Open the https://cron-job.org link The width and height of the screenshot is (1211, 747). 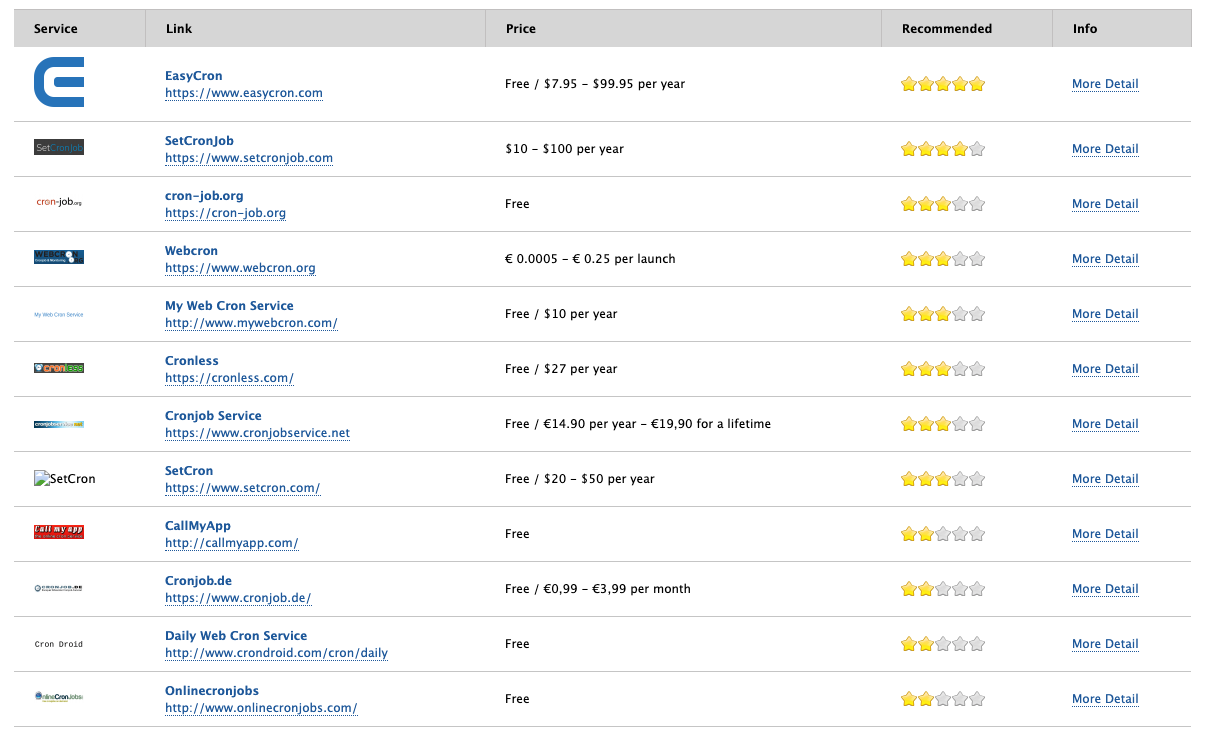pyautogui.click(x=226, y=213)
